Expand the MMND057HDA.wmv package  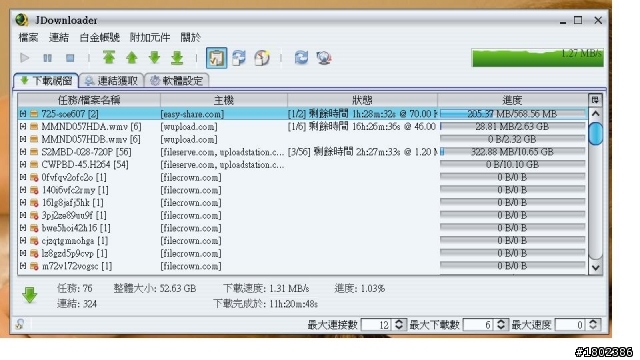(x=23, y=127)
